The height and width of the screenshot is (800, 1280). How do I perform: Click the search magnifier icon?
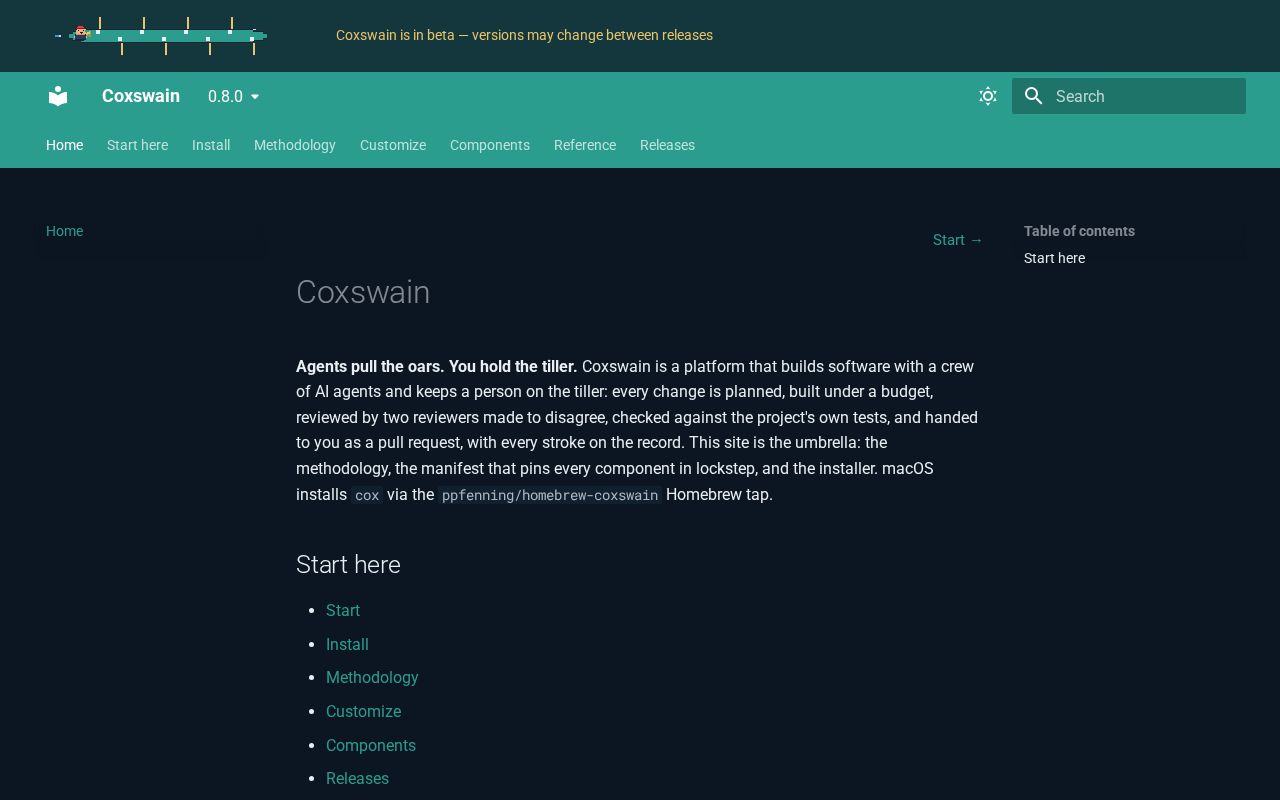(1034, 96)
